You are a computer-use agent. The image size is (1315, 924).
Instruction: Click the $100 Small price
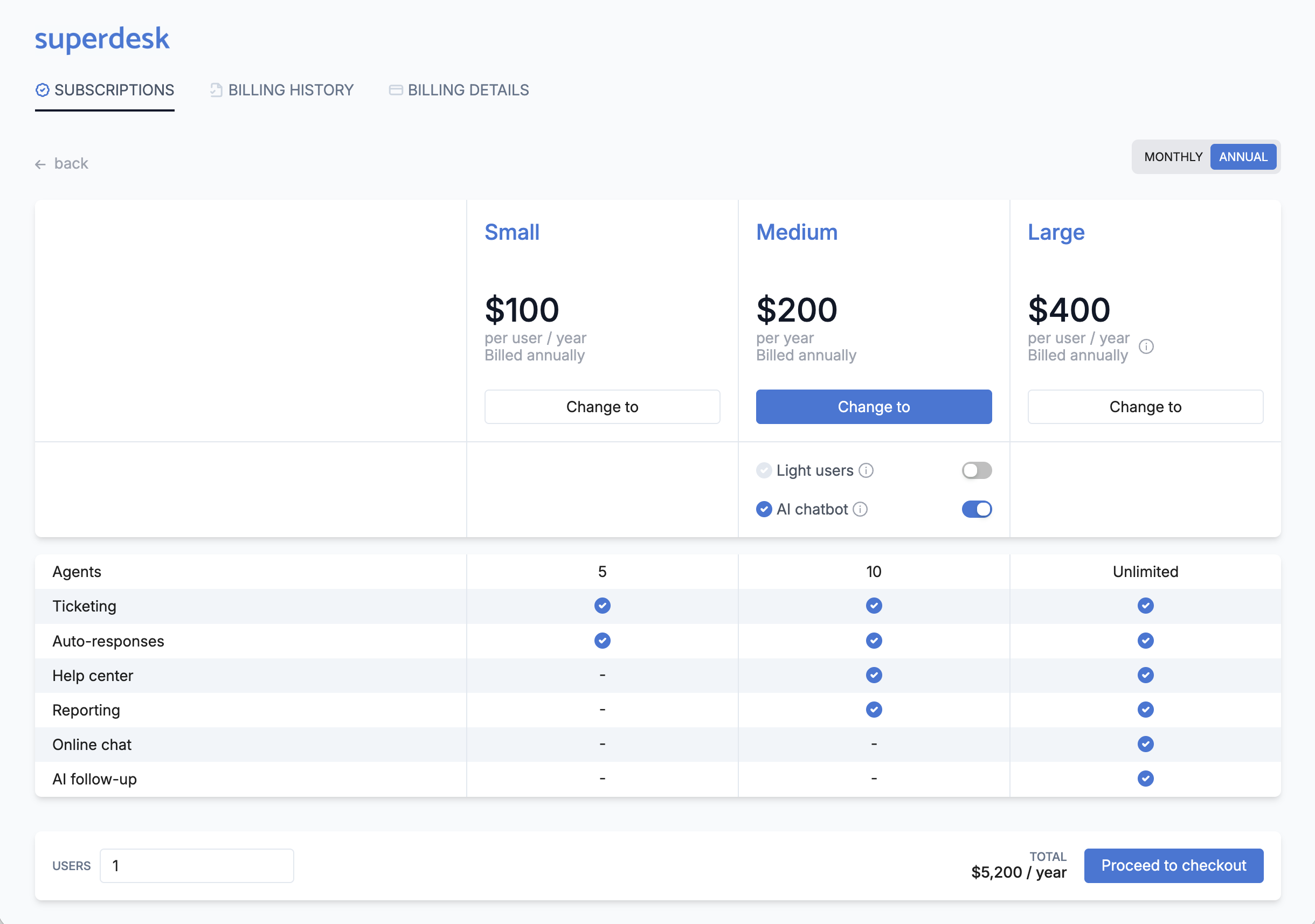click(x=522, y=310)
